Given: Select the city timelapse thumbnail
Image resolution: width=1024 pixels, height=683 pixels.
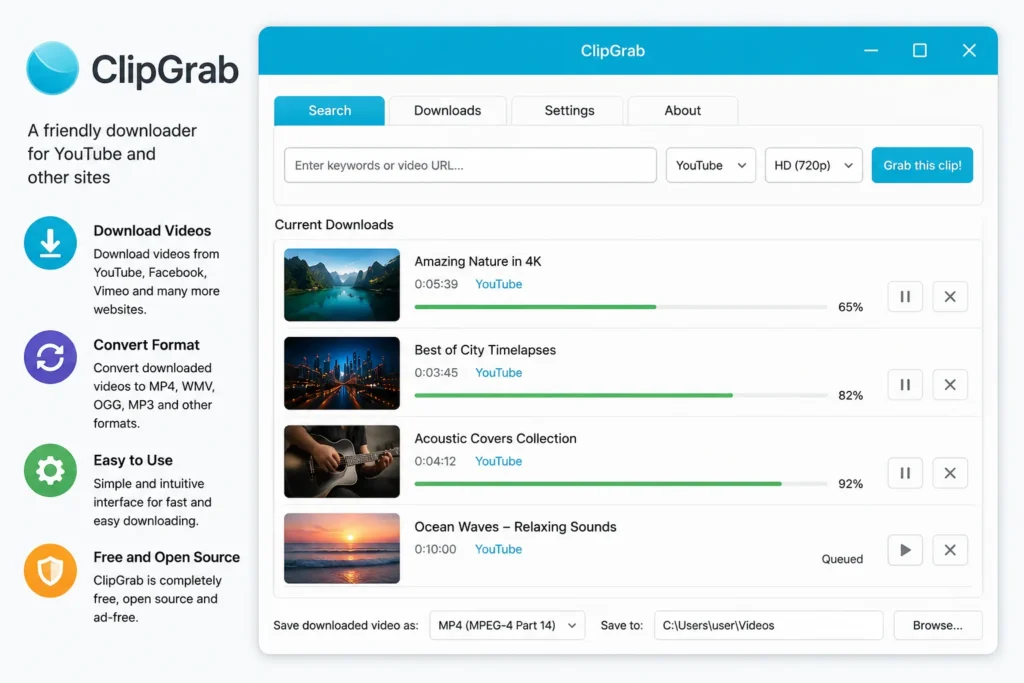Looking at the screenshot, I should [x=342, y=373].
